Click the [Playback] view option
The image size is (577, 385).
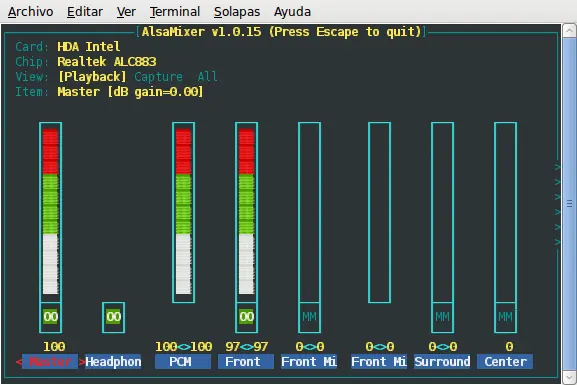point(92,77)
